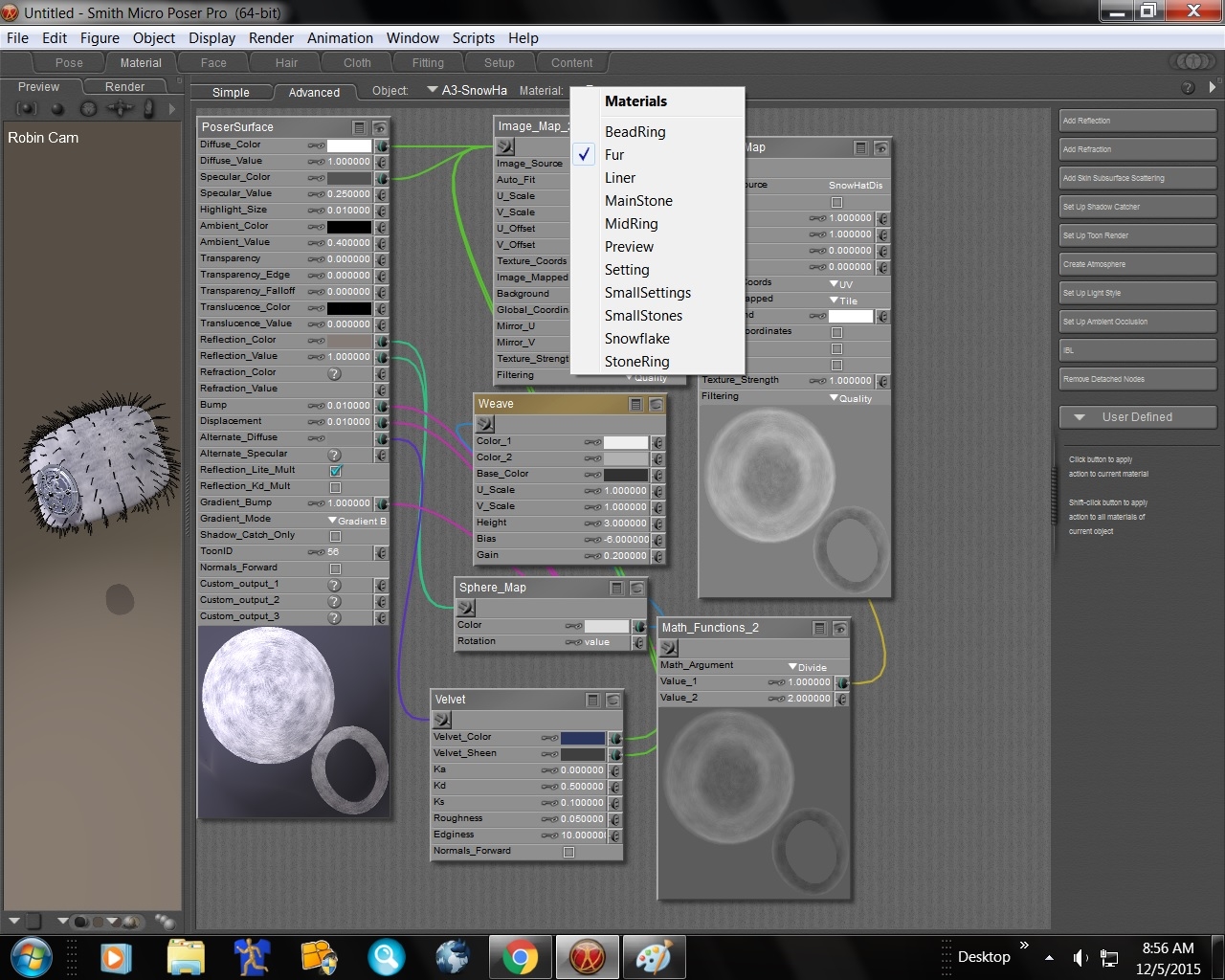This screenshot has width=1225, height=980.
Task: Switch to the Simple material tab
Action: point(230,92)
